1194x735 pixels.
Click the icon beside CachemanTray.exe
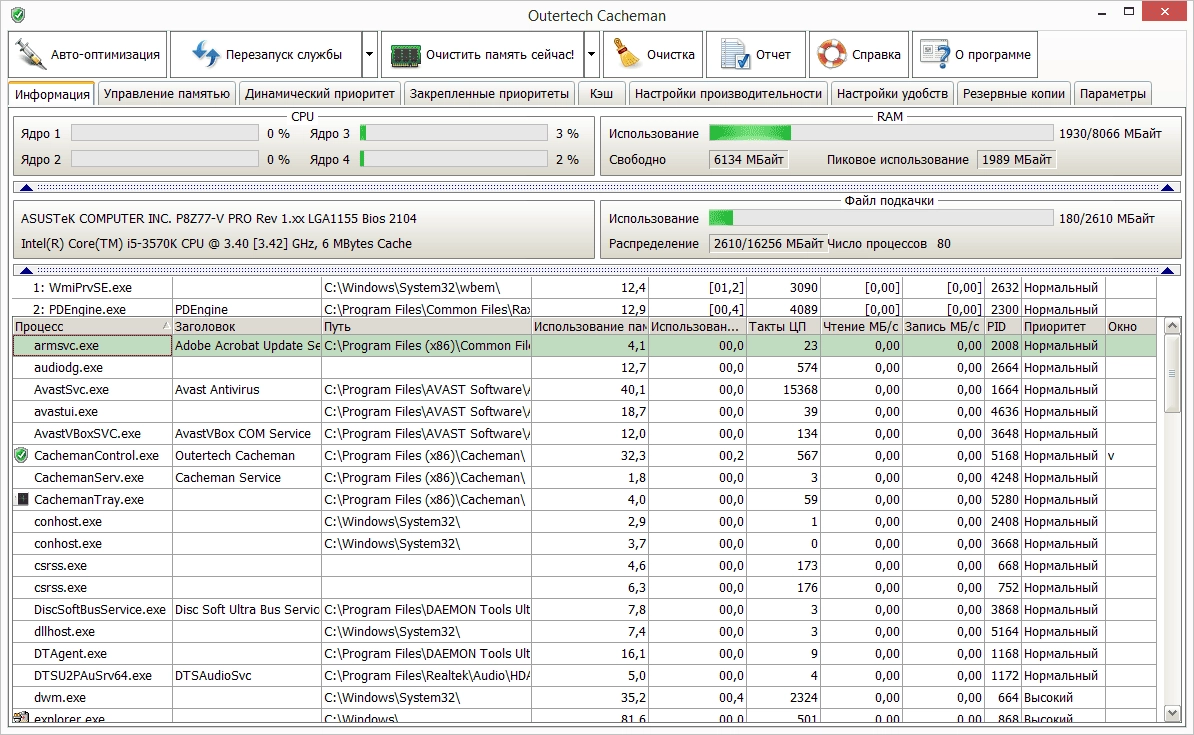[23, 500]
